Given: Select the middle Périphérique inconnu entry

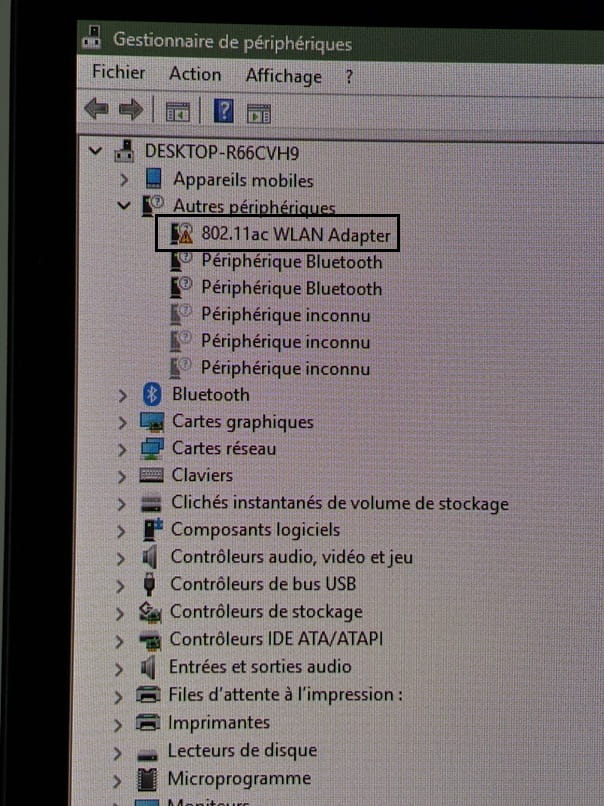Looking at the screenshot, I should [x=285, y=341].
